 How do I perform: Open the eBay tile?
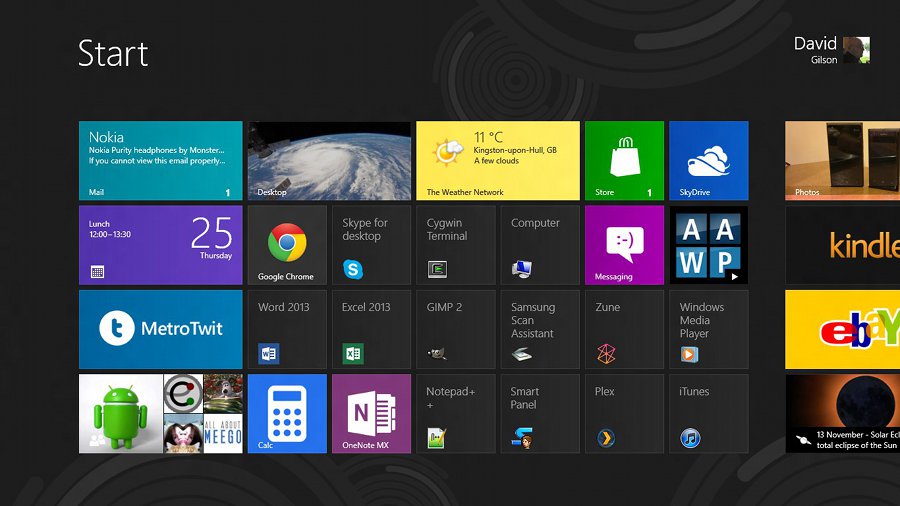(x=843, y=329)
